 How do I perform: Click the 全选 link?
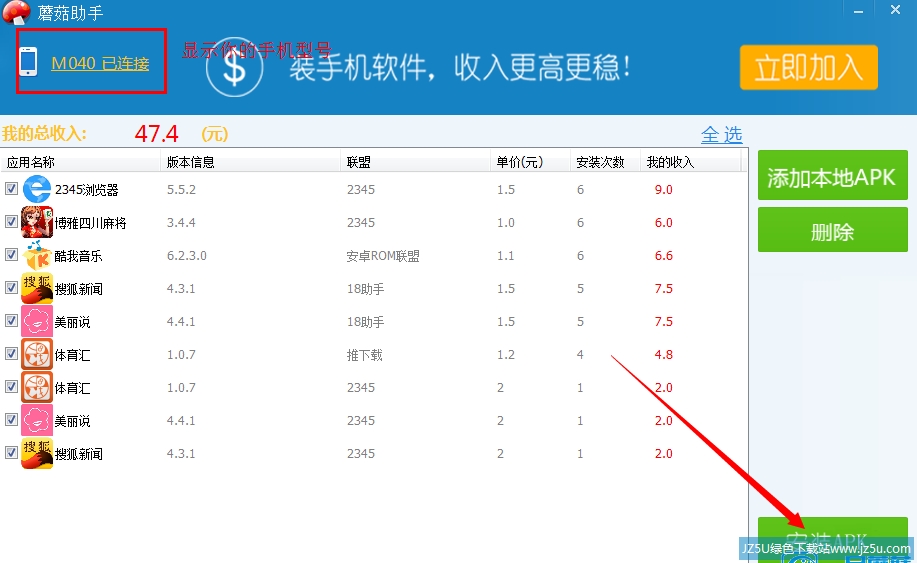click(722, 135)
